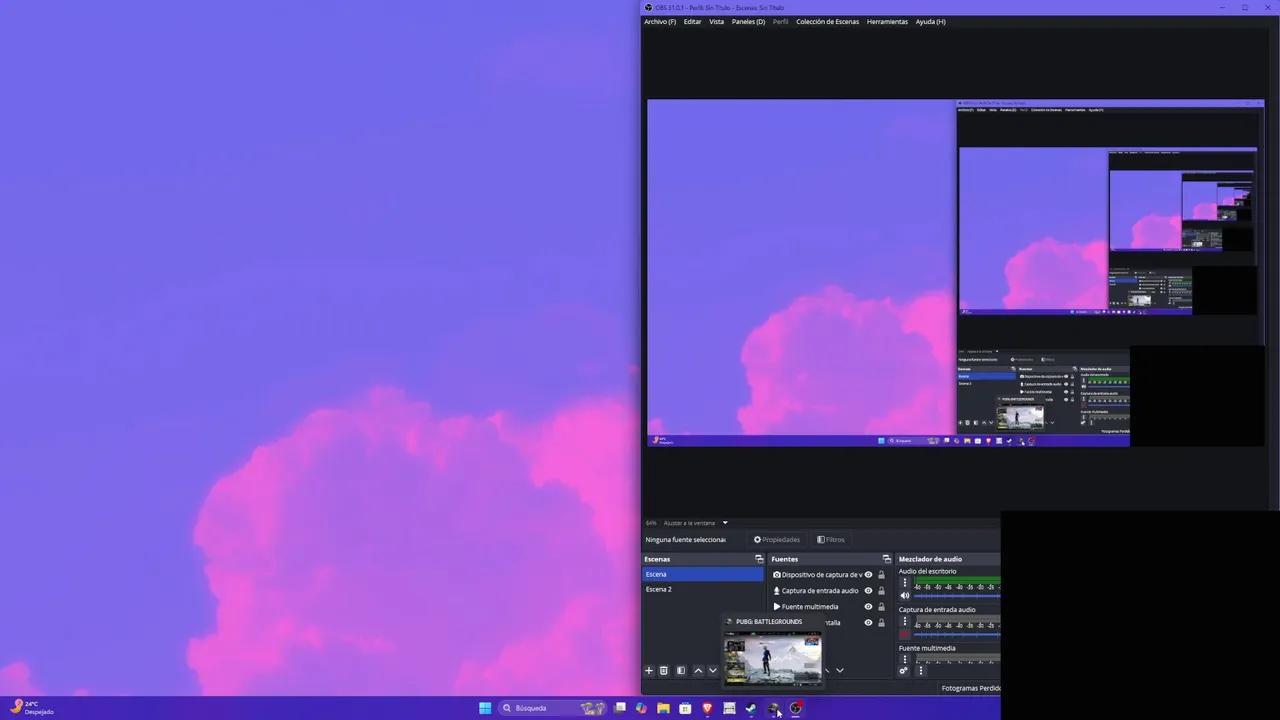Click the Escenas panel pop-out icon
Viewport: 1280px width, 720px height.
tap(759, 560)
